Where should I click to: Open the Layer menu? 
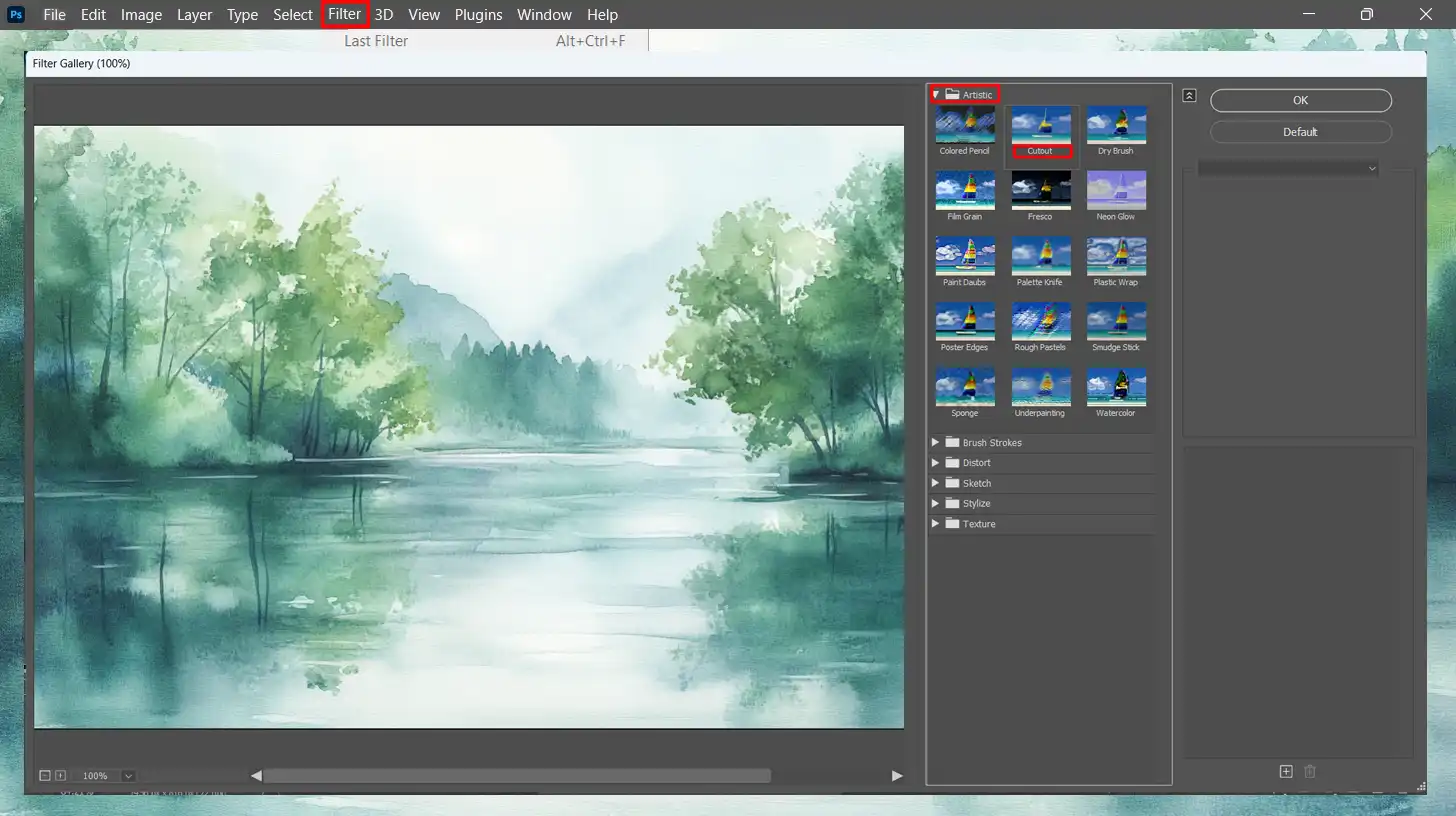pyautogui.click(x=194, y=14)
